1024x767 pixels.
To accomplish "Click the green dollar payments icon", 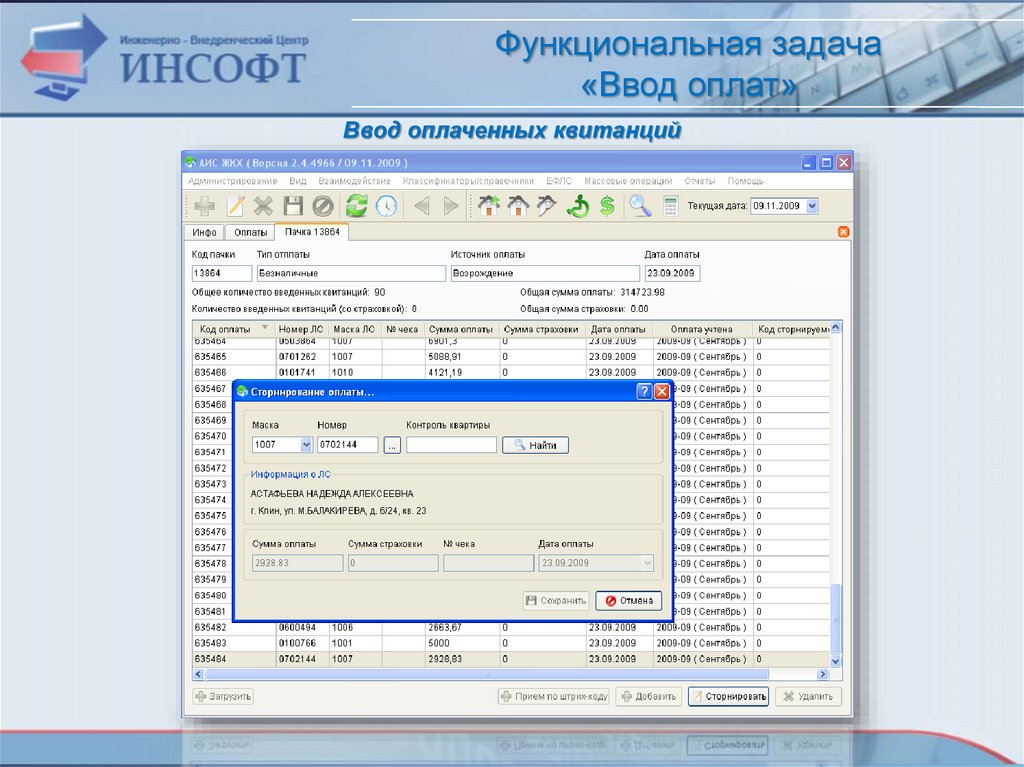I will click(607, 206).
